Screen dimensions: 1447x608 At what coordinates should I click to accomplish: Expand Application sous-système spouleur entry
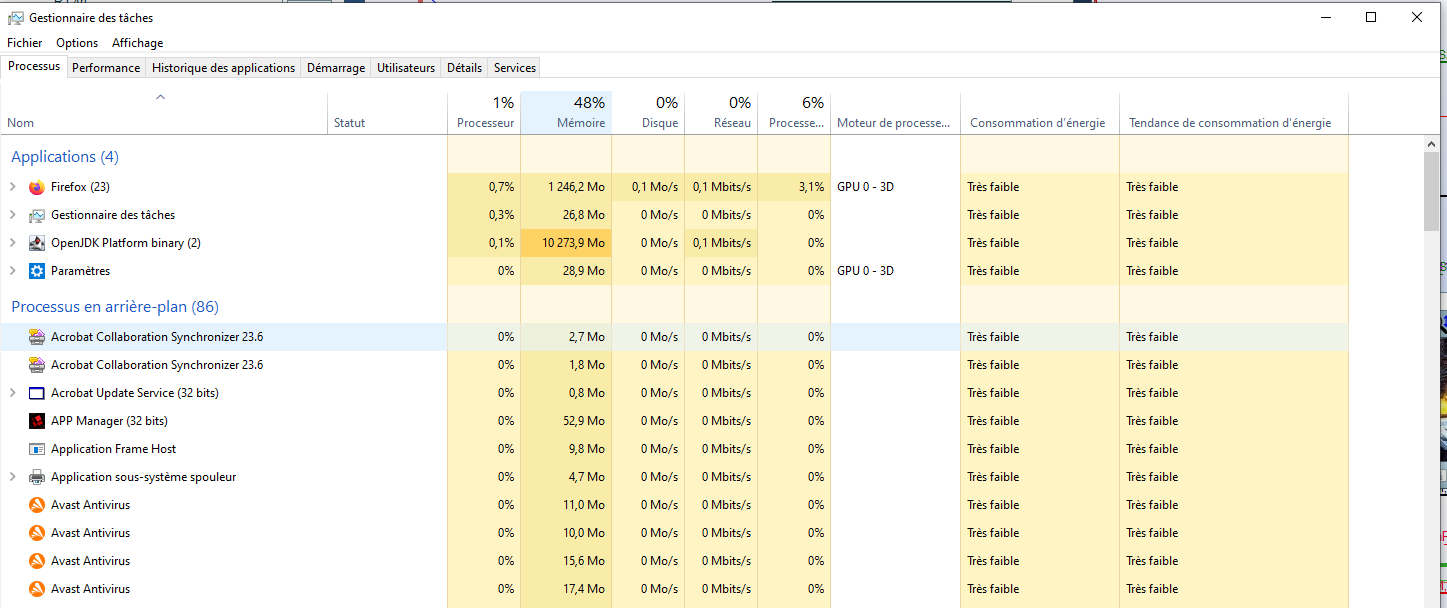[13, 477]
